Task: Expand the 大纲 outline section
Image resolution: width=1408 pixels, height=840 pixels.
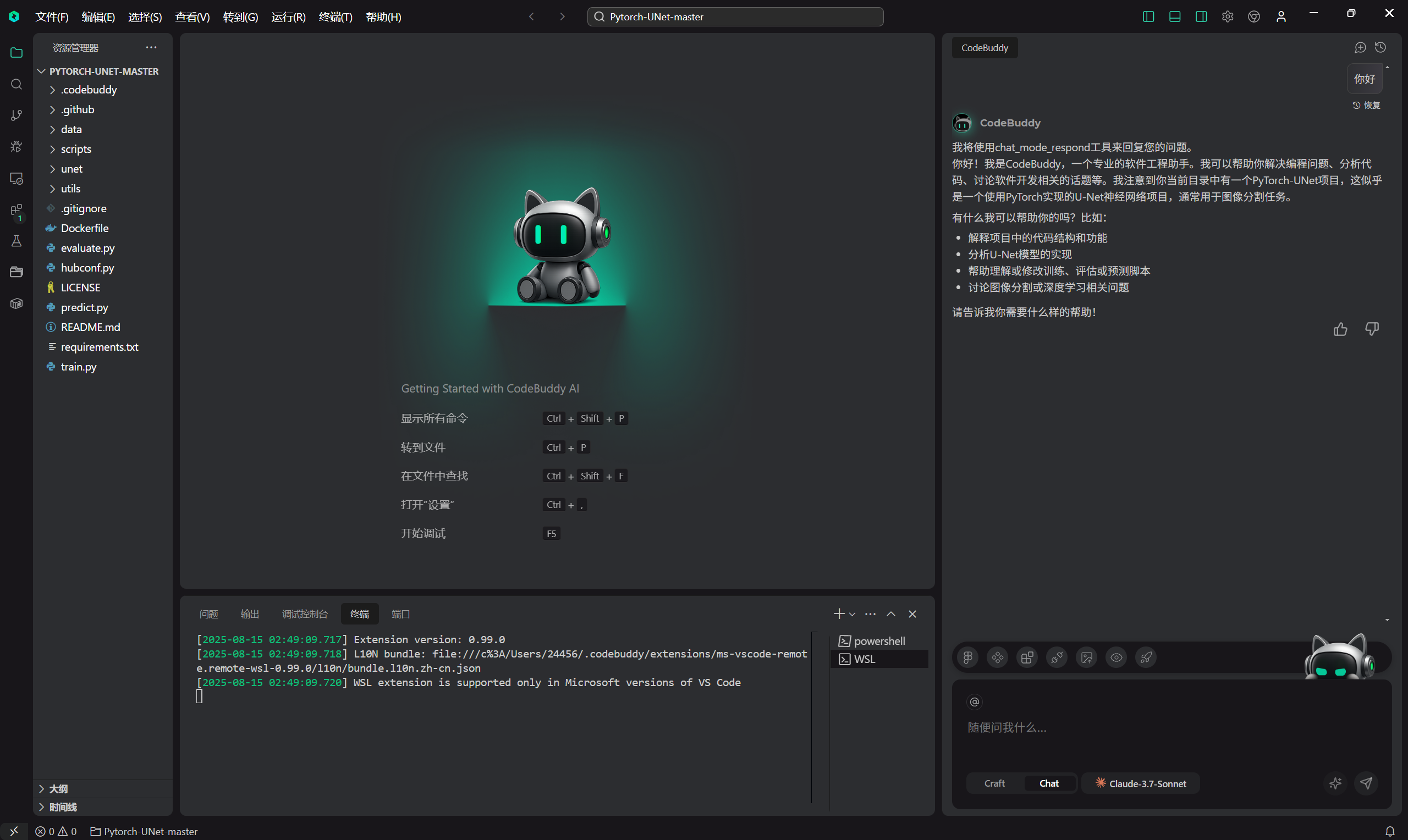Action: tap(58, 788)
